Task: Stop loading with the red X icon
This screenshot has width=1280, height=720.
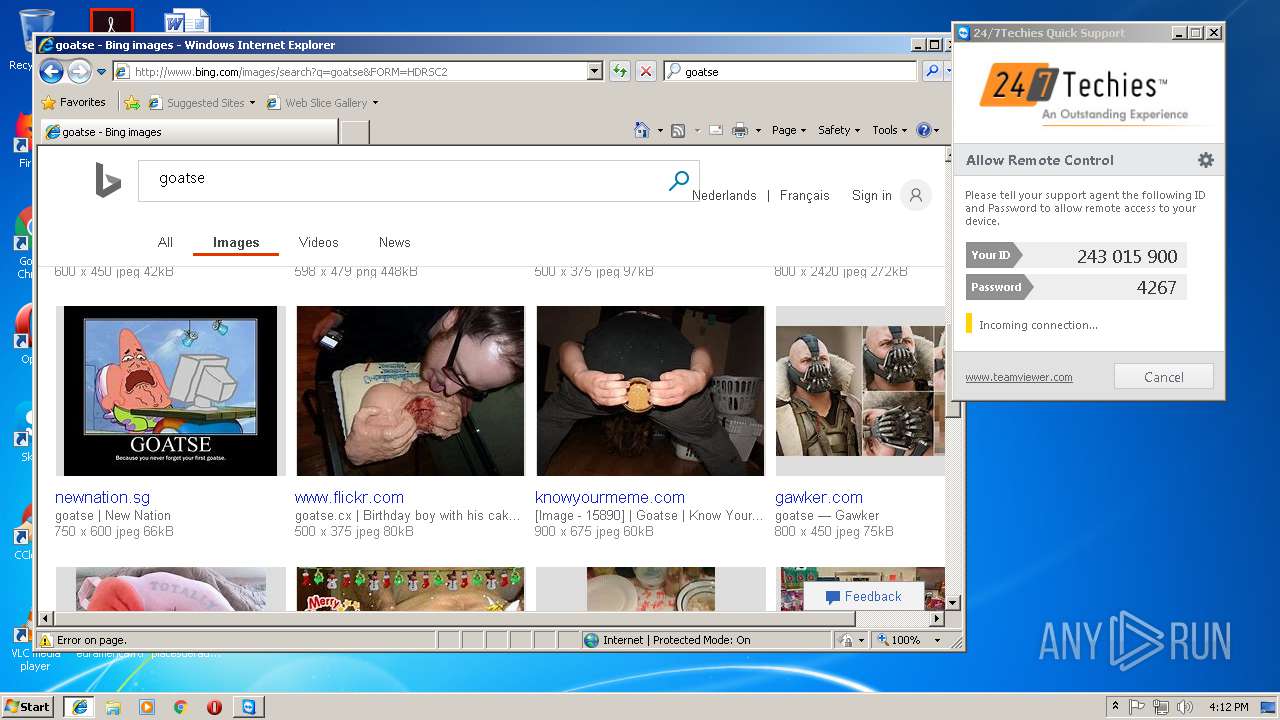Action: click(x=646, y=71)
